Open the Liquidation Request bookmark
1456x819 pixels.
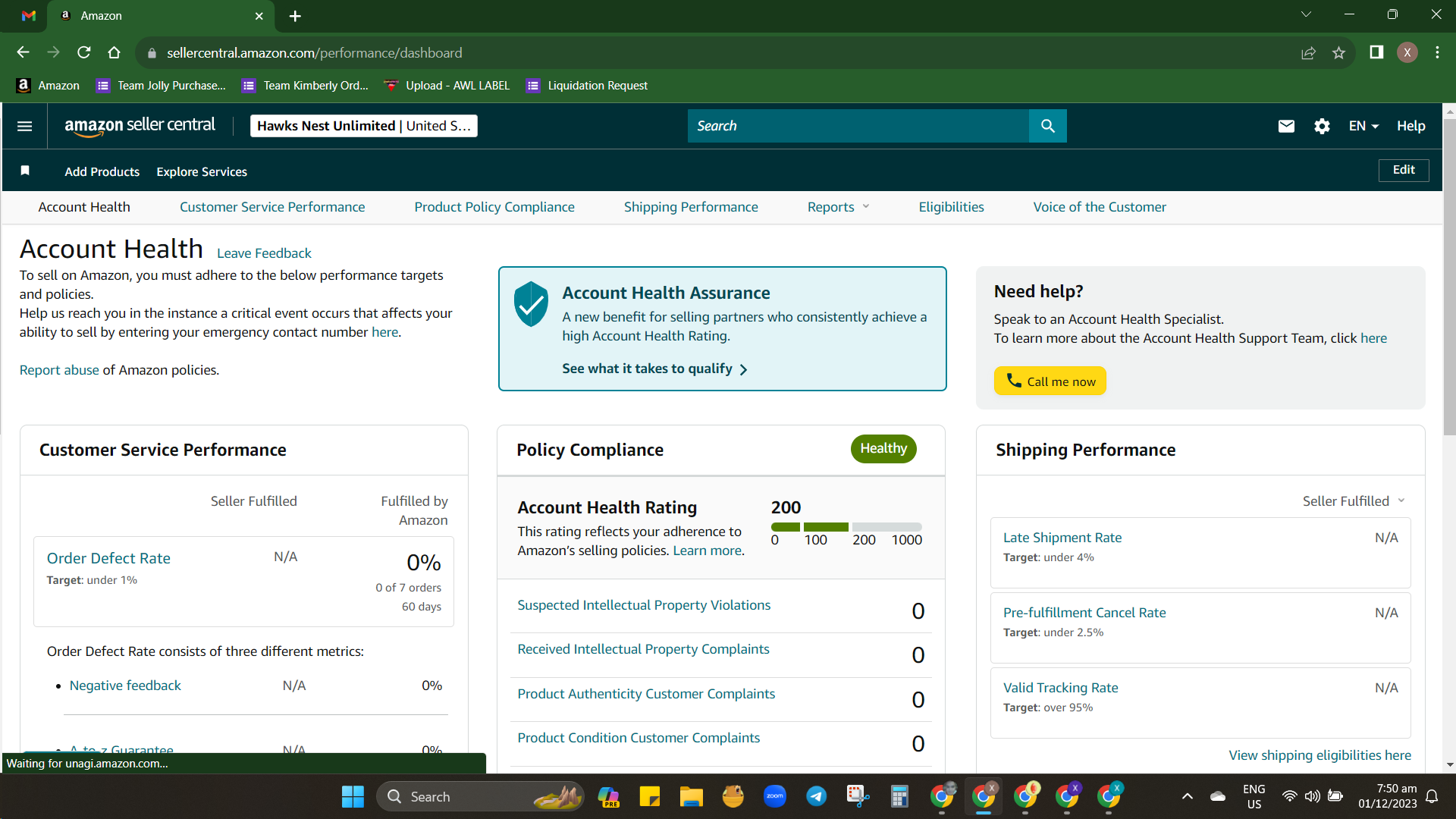click(587, 86)
